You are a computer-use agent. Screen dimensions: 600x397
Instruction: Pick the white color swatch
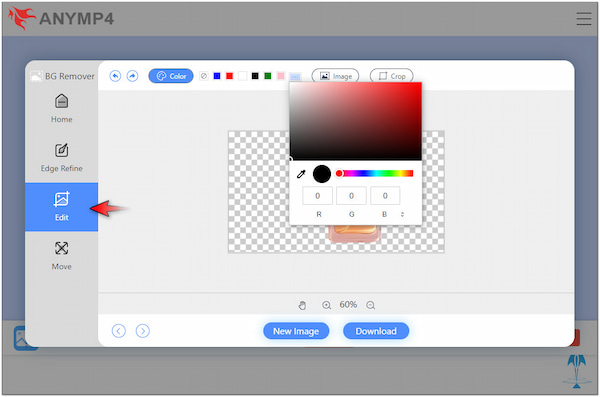click(242, 76)
